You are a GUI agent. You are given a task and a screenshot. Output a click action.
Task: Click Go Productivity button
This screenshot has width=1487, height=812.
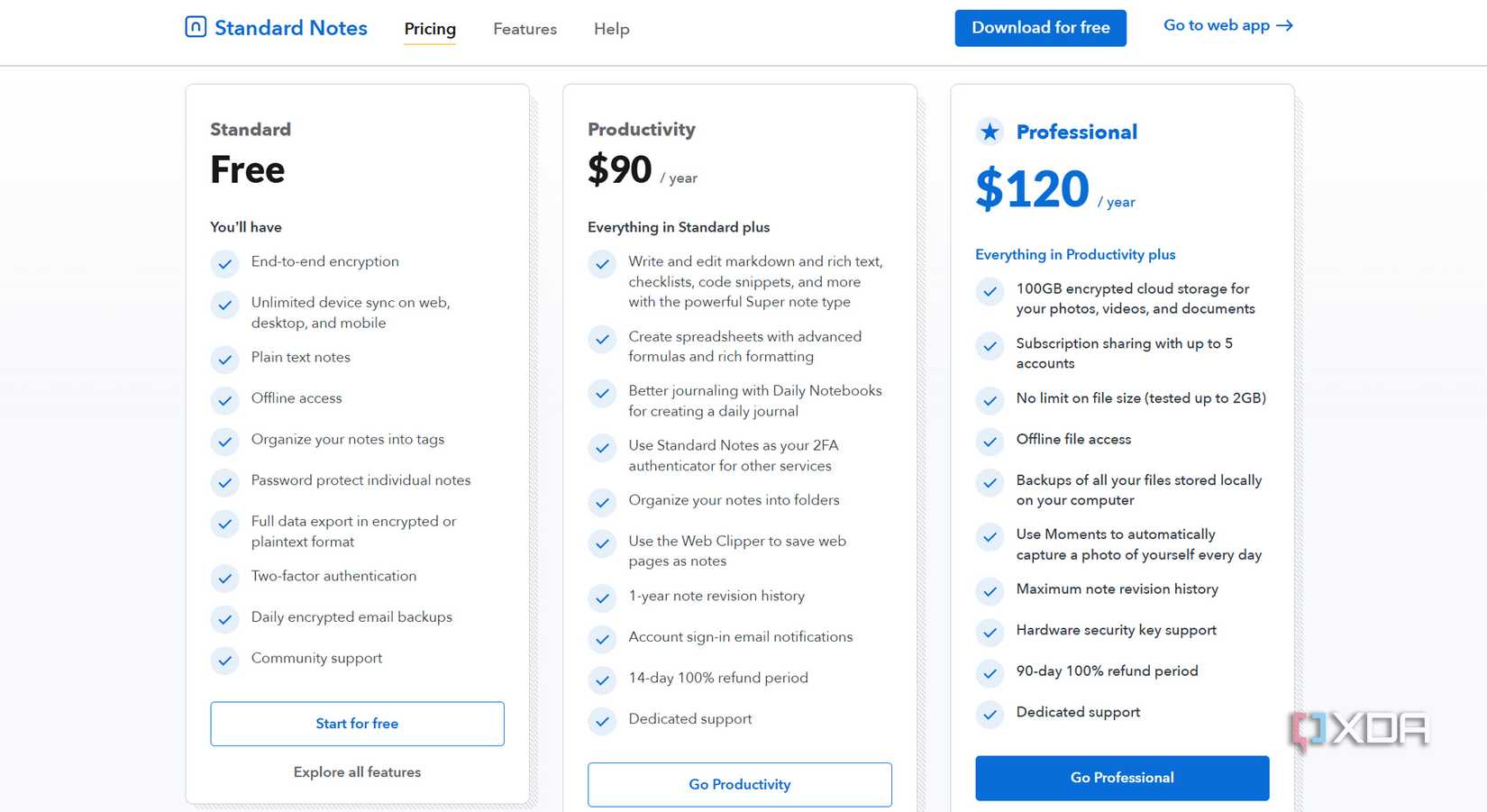tap(739, 784)
